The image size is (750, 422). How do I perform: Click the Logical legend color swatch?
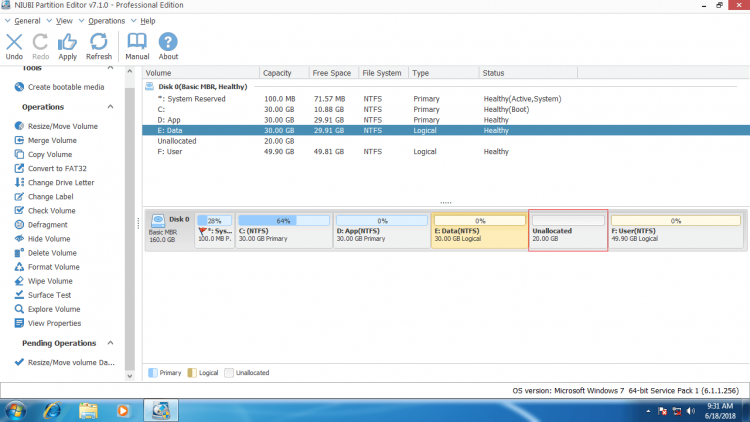coord(192,373)
